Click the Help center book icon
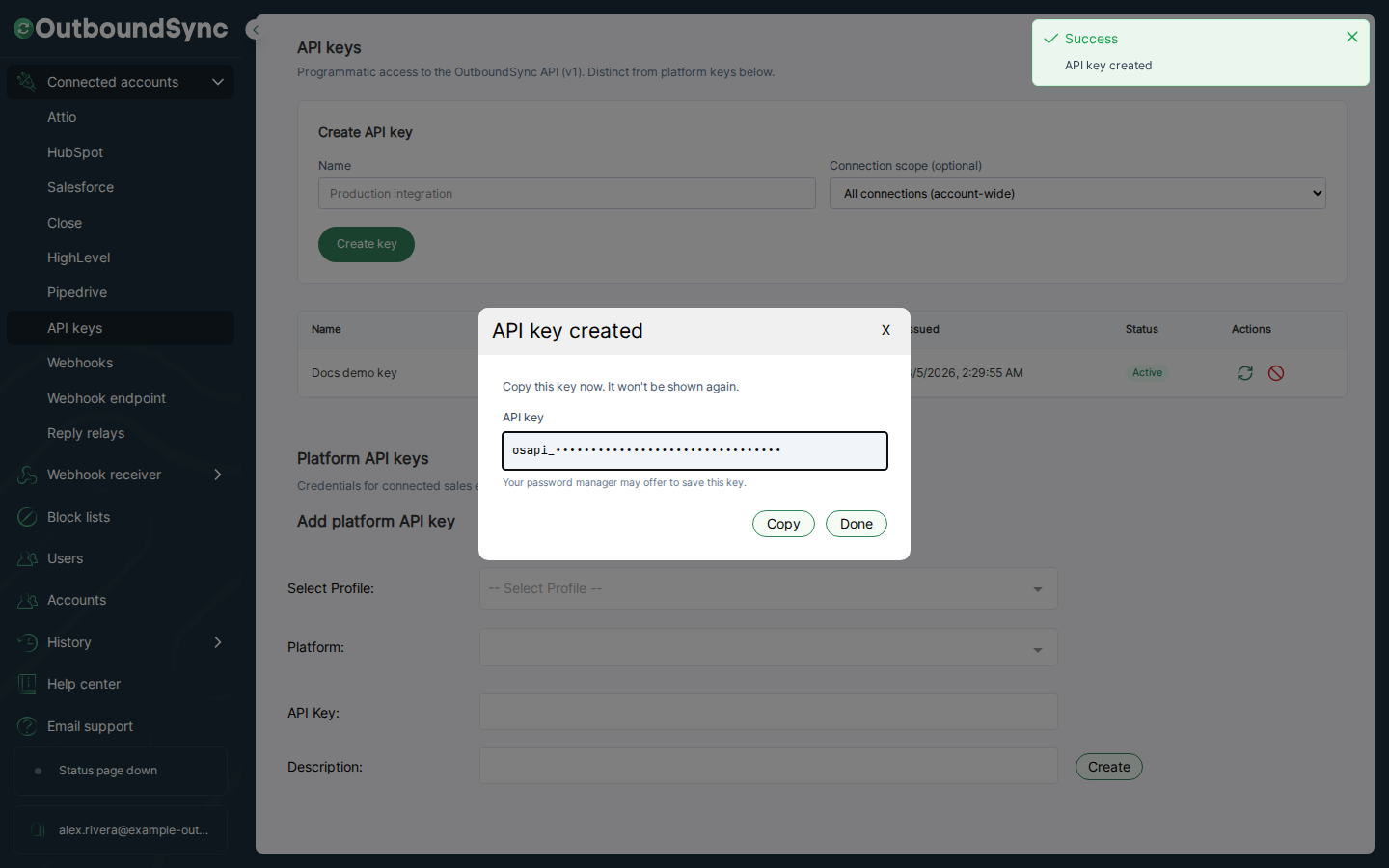The width and height of the screenshot is (1389, 868). click(27, 684)
